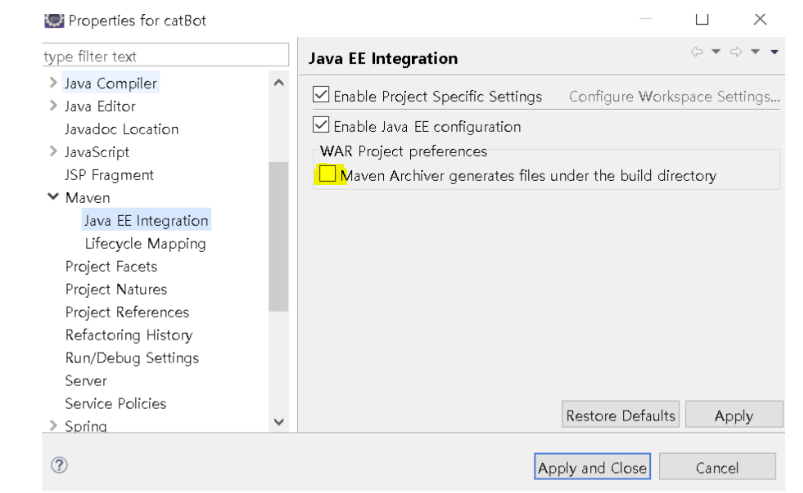Image resolution: width=803 pixels, height=493 pixels.
Task: Collapse the Maven tree node
Action: coord(53,198)
